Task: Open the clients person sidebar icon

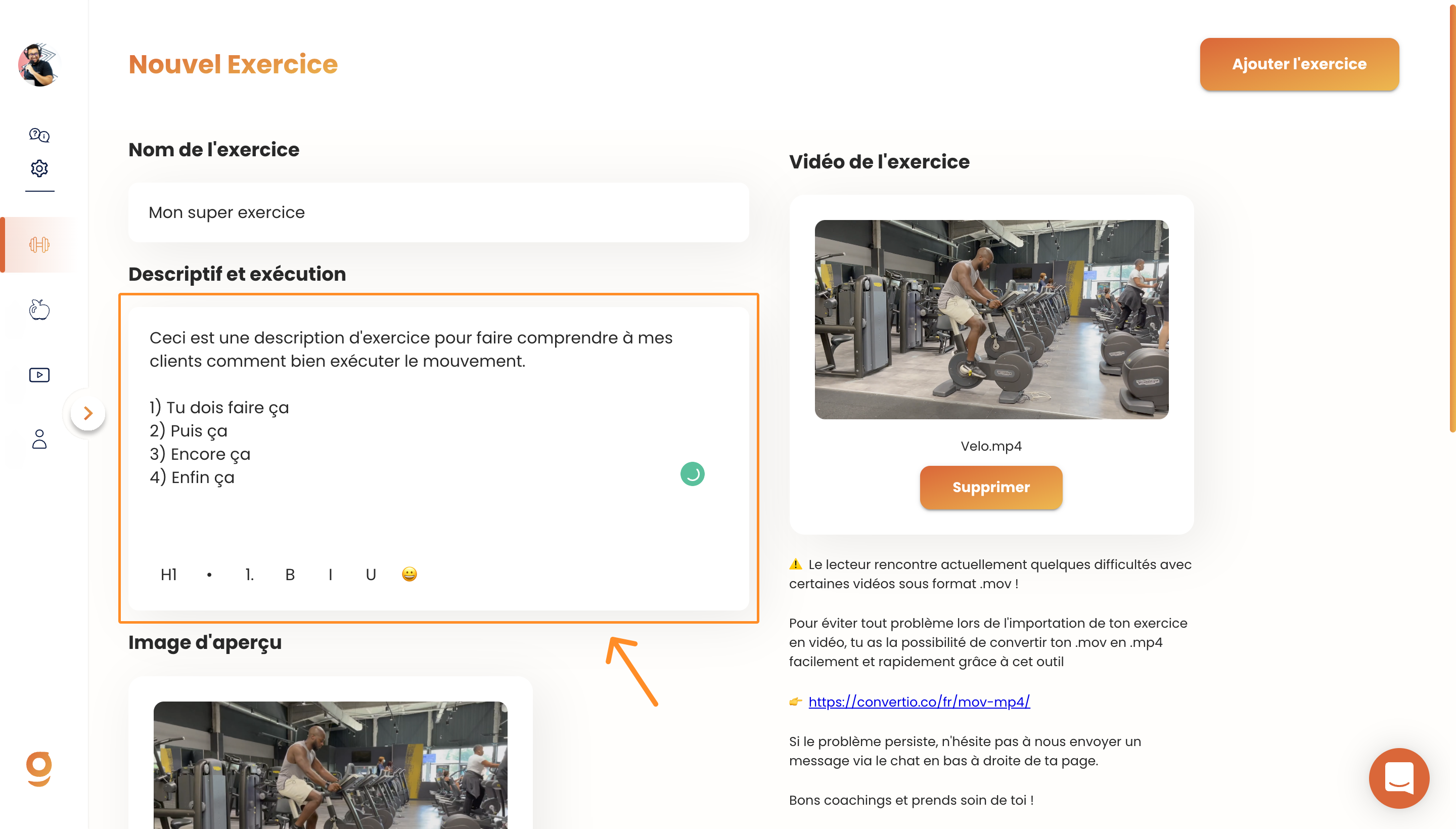Action: click(39, 439)
